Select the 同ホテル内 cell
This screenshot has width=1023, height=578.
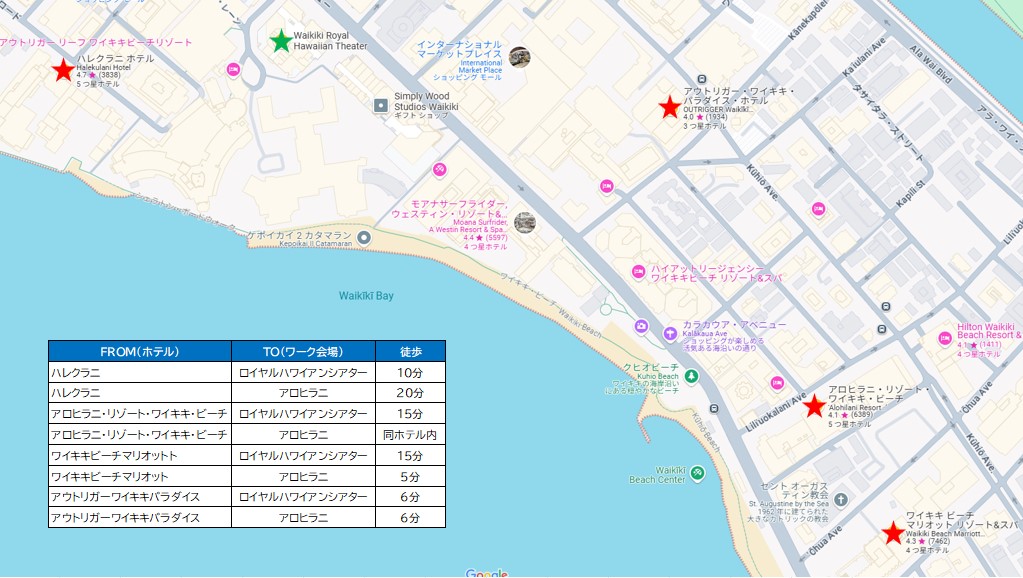[410, 434]
